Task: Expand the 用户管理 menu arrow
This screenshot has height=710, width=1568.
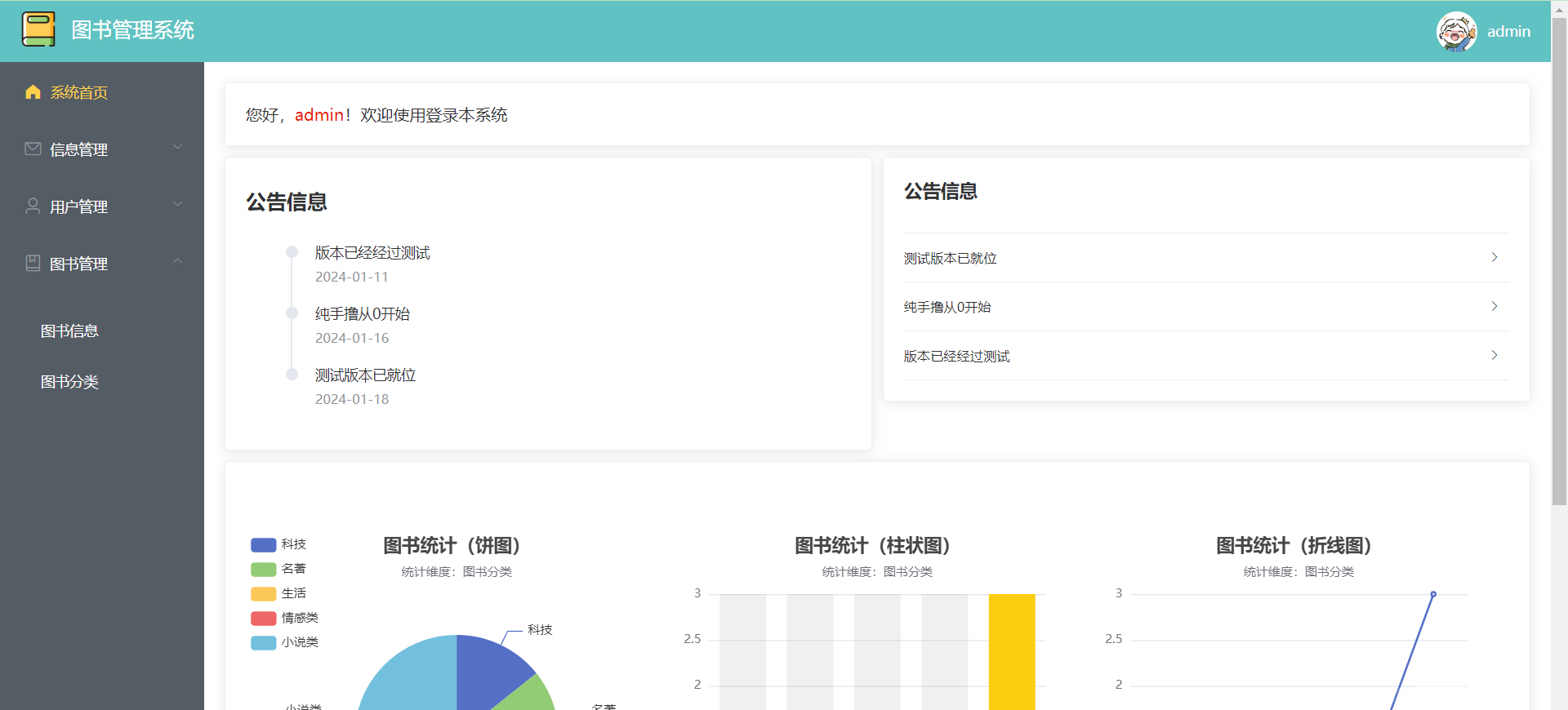Action: tap(177, 204)
